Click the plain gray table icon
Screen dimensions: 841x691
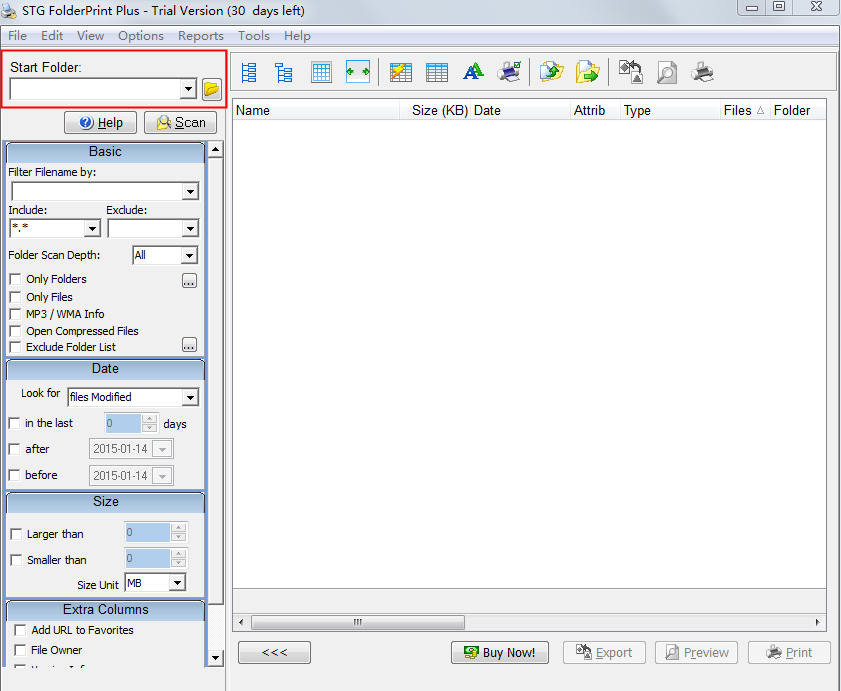click(x=437, y=72)
